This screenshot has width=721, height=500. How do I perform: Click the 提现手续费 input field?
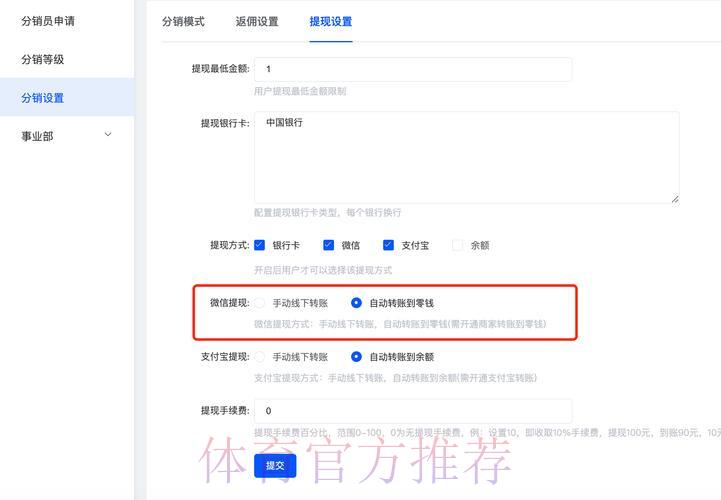(x=413, y=411)
